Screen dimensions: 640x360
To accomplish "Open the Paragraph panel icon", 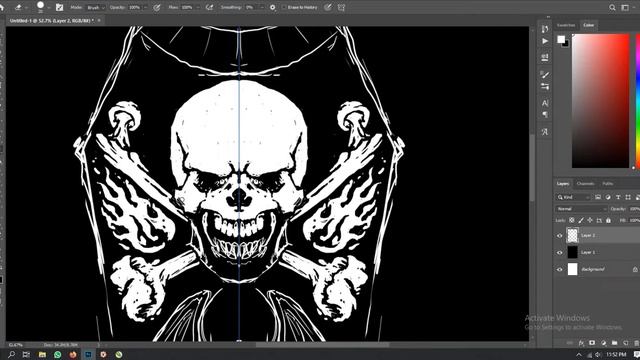I will (x=545, y=115).
